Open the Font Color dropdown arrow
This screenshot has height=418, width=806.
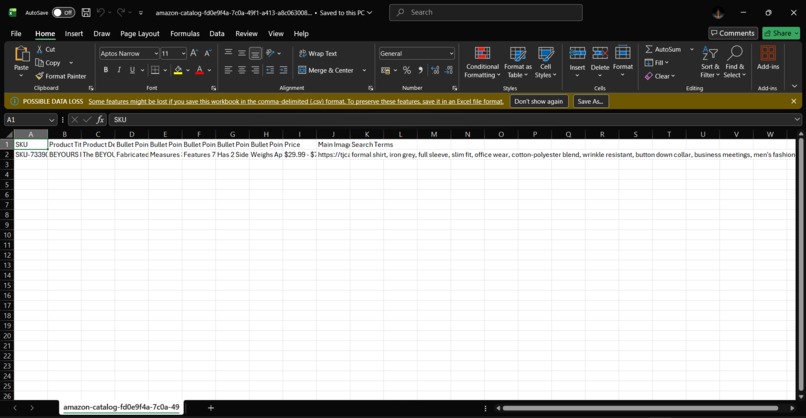[x=209, y=70]
